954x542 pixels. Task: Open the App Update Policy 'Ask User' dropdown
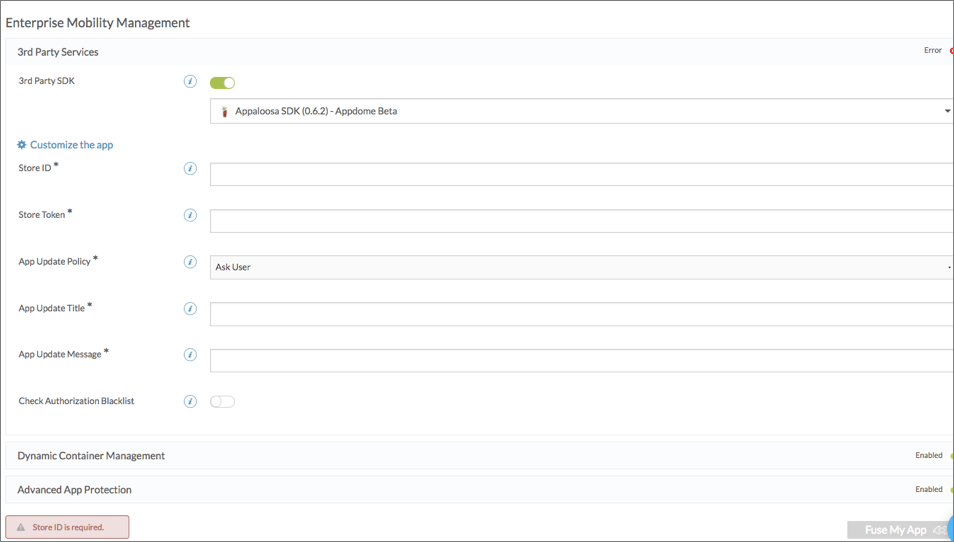point(582,267)
